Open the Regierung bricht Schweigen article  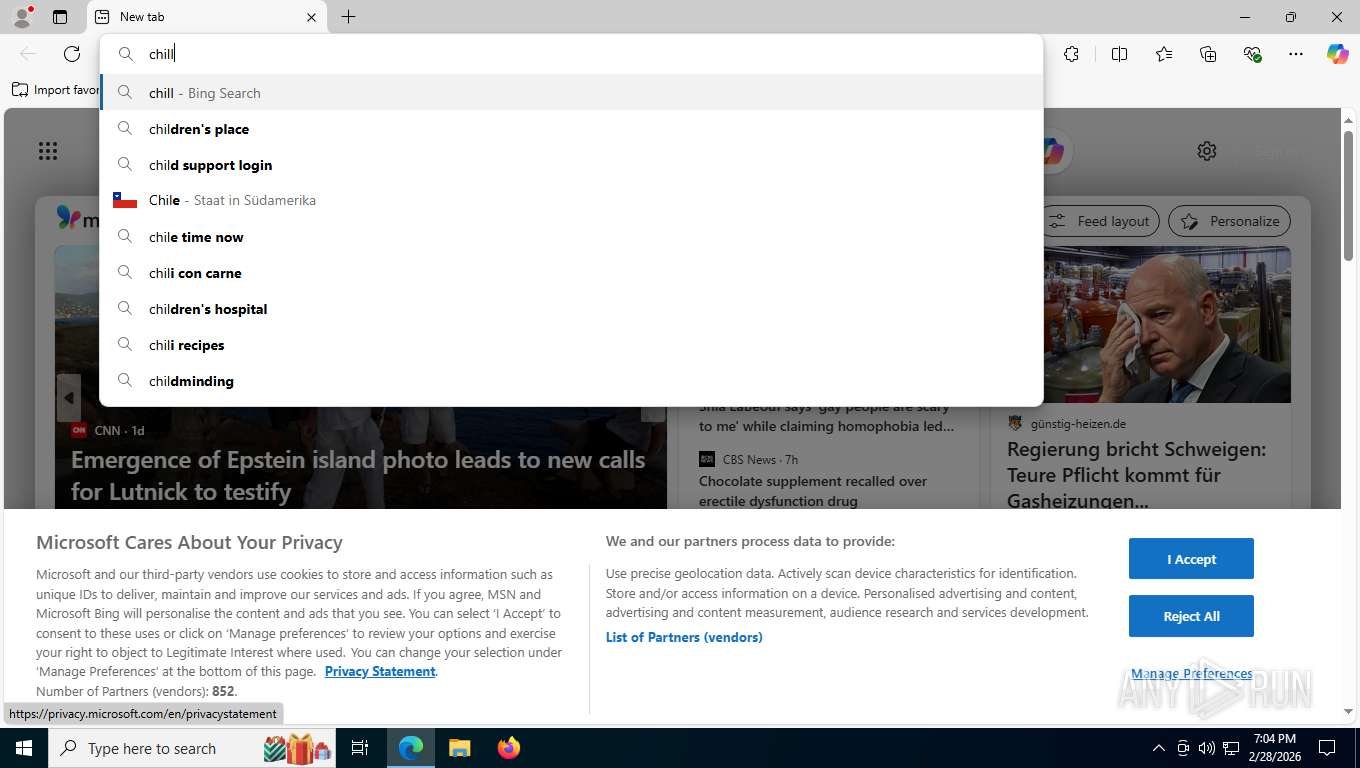pos(1136,475)
